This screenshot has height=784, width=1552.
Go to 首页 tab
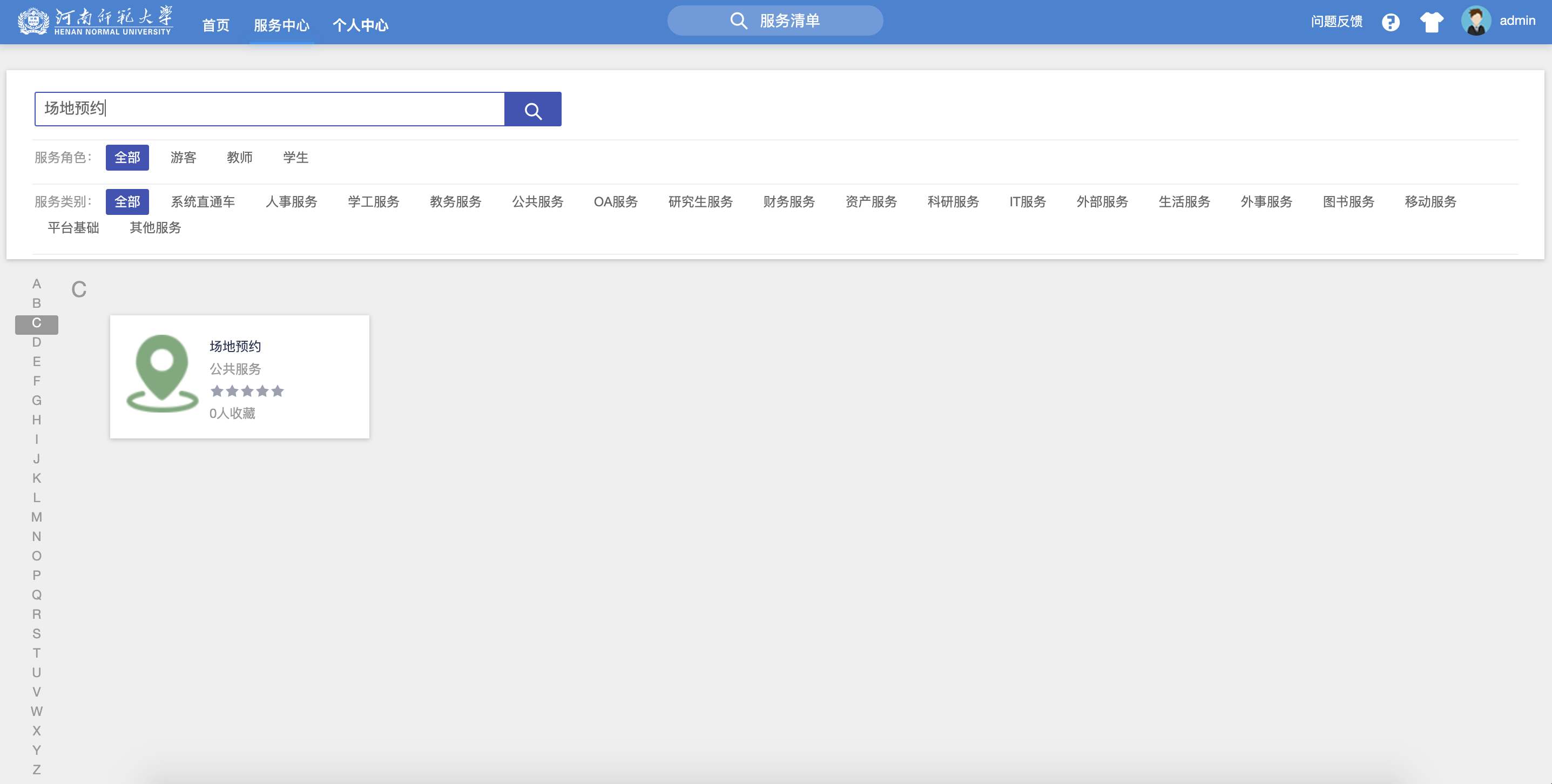tap(215, 25)
